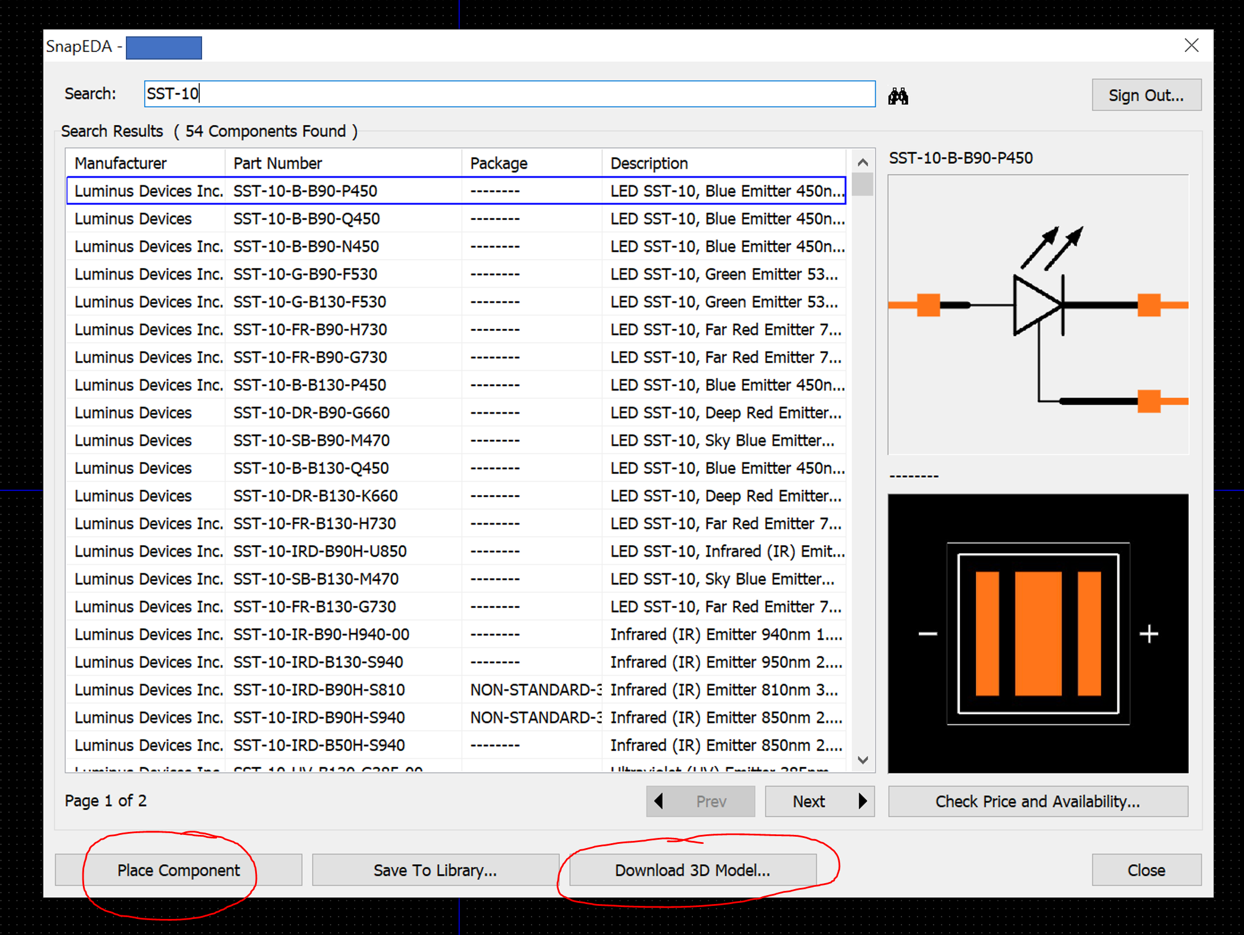Select row SST-10-IRD-B50H-S940

click(x=456, y=745)
